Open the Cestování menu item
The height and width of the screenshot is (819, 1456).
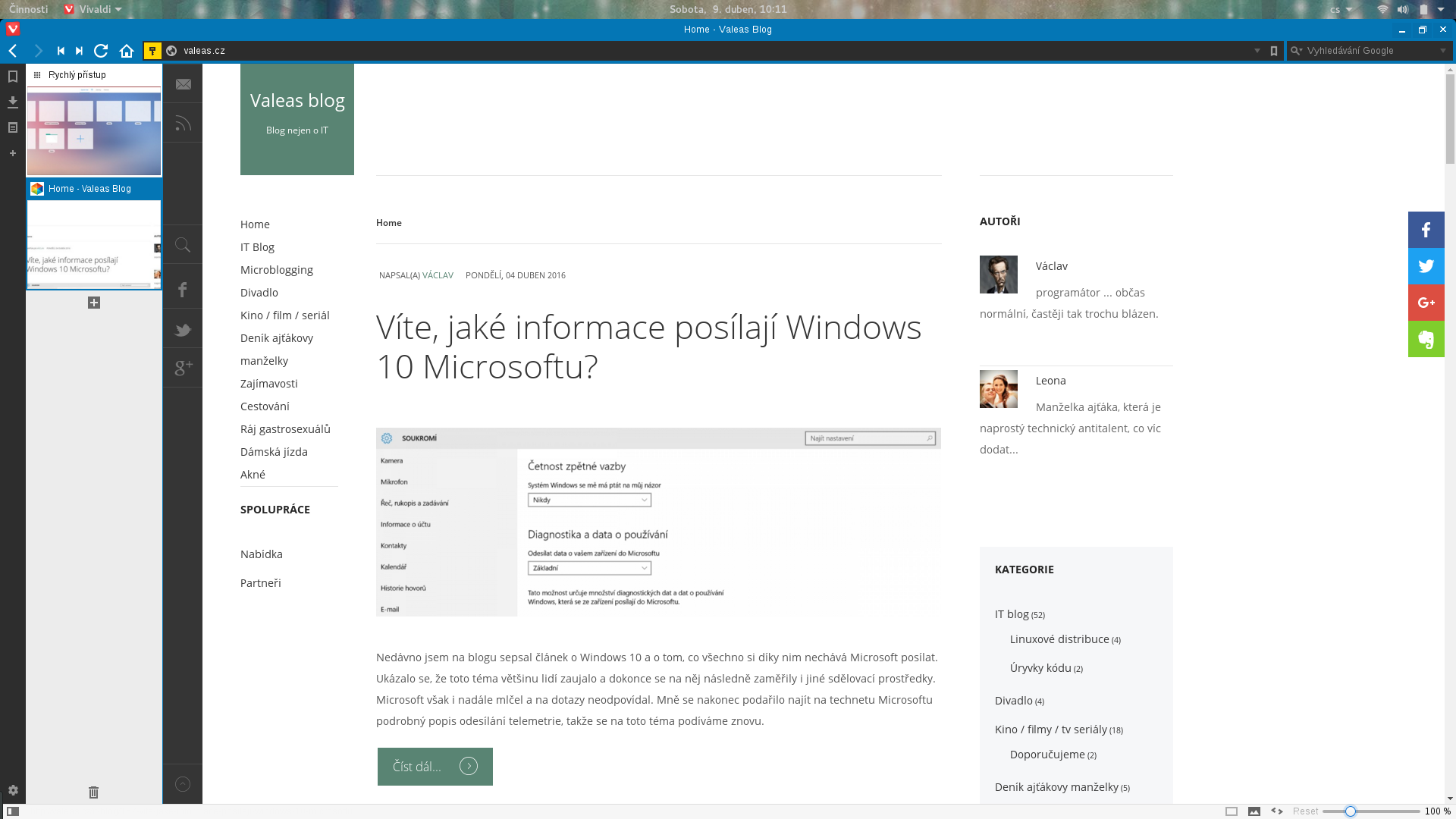(265, 406)
